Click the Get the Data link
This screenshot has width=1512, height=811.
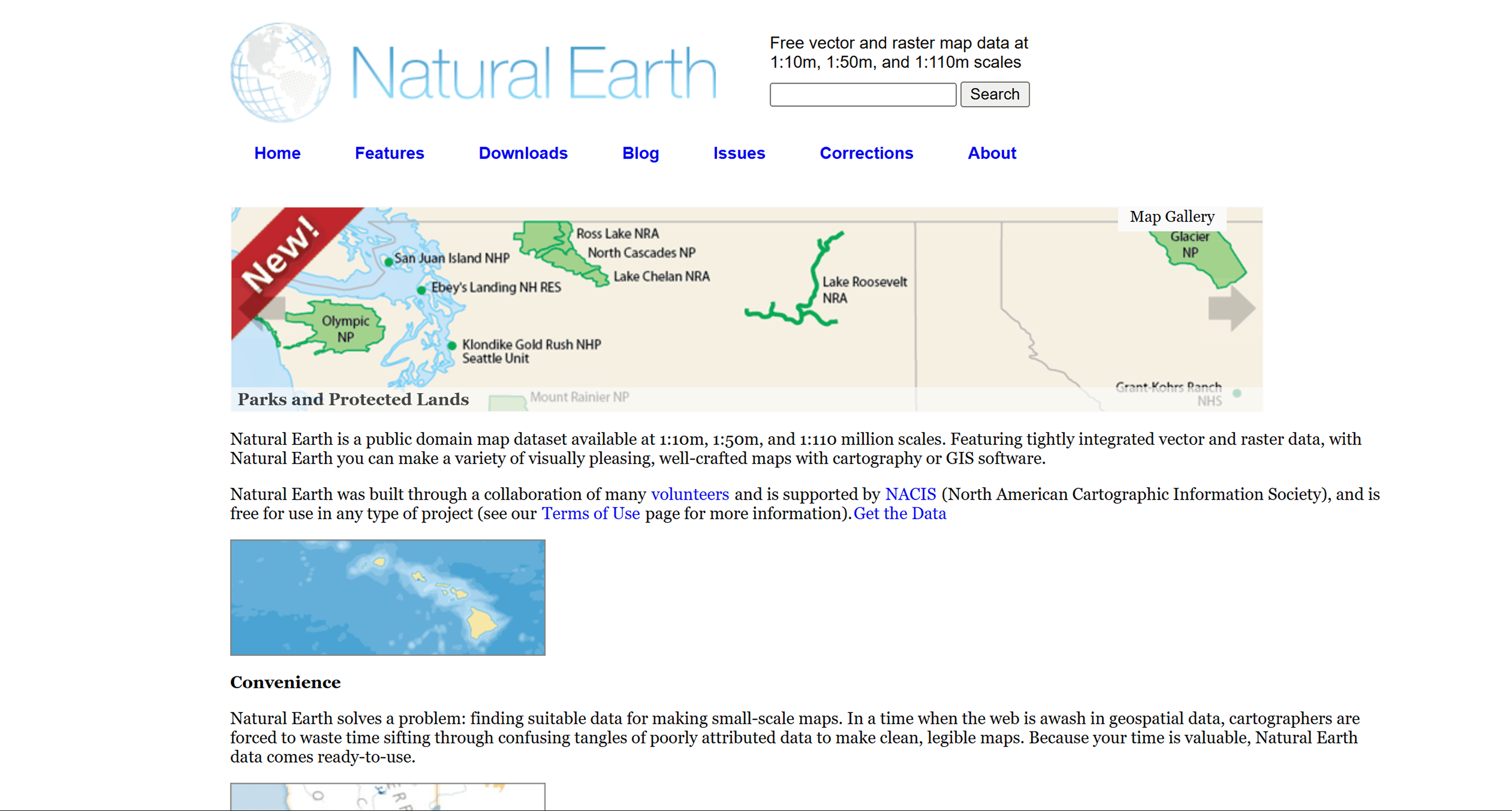(x=899, y=513)
